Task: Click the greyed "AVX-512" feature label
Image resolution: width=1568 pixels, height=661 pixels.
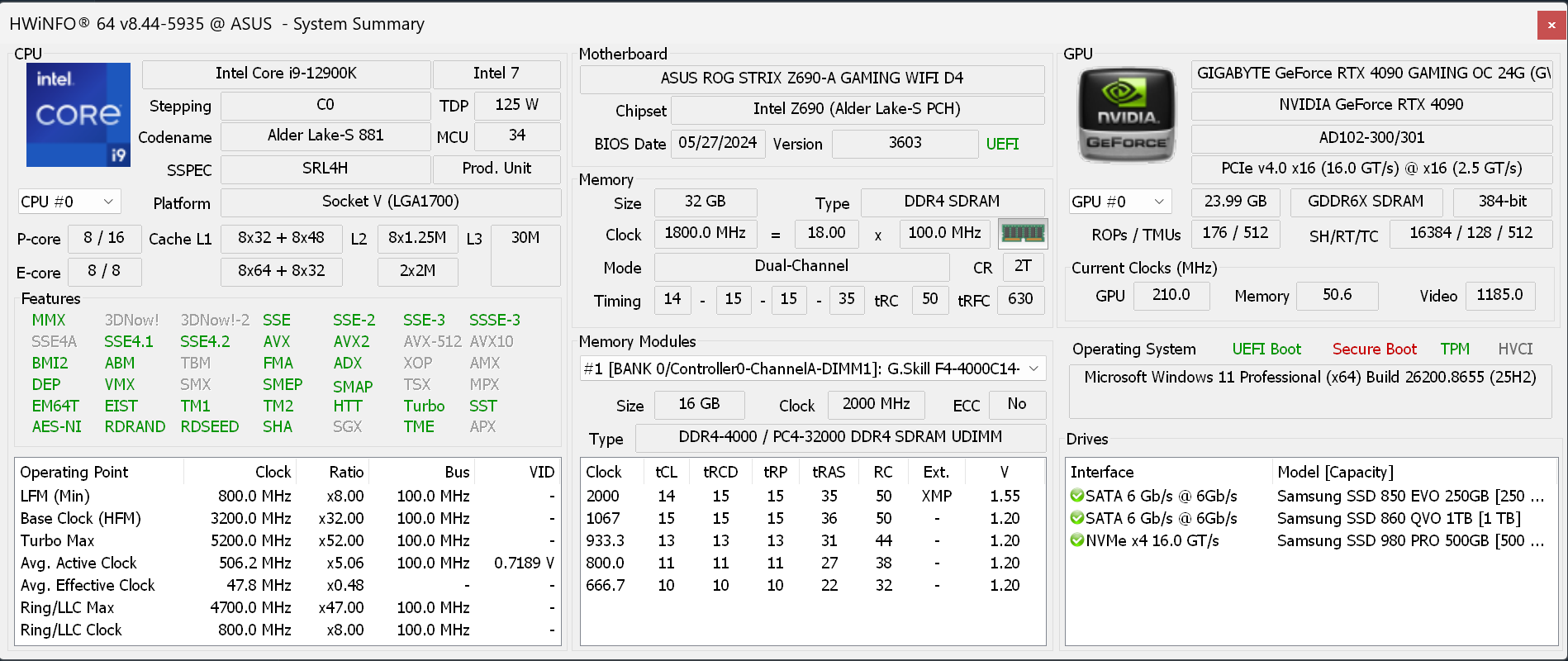Action: (x=432, y=341)
